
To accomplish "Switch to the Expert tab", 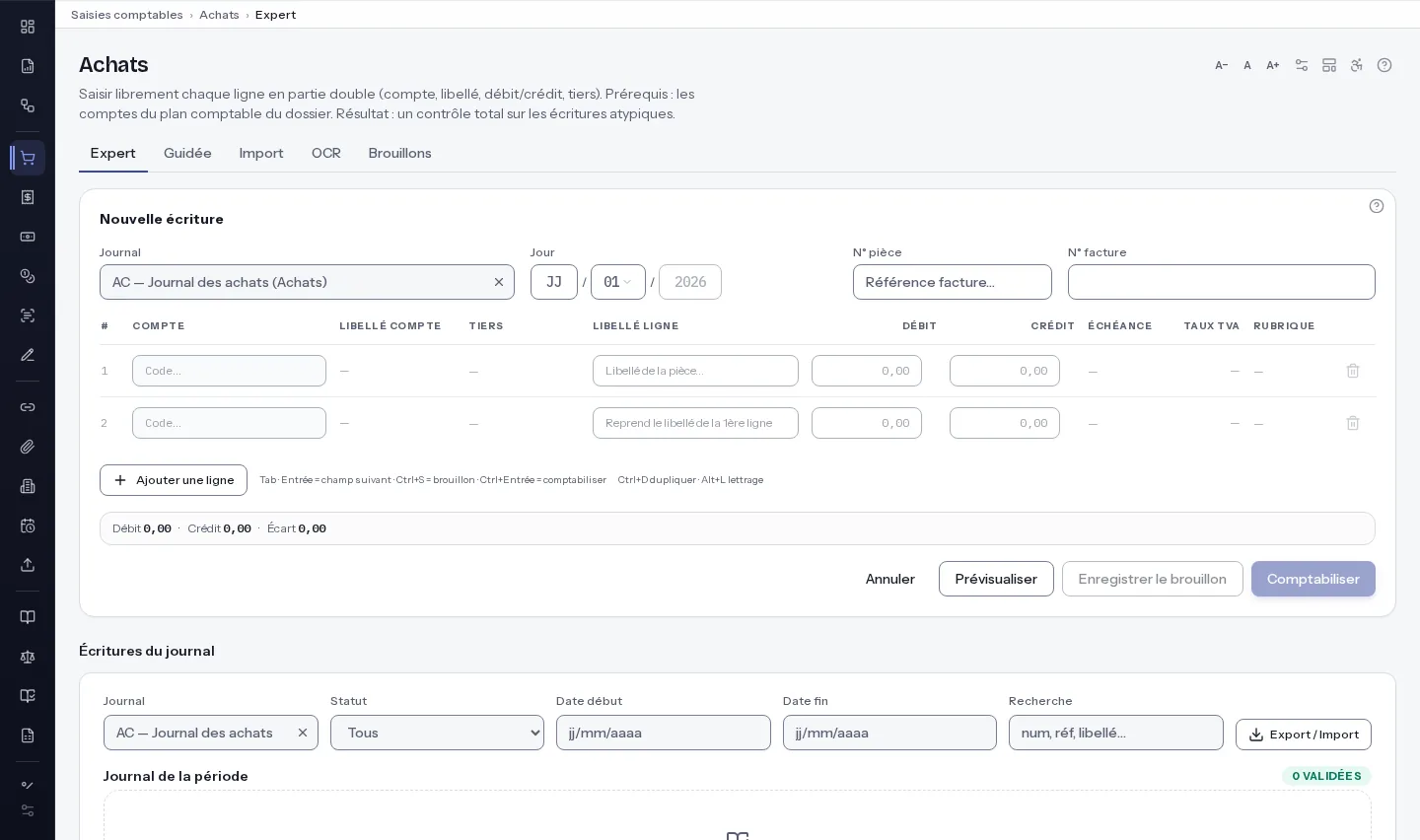I will [113, 153].
